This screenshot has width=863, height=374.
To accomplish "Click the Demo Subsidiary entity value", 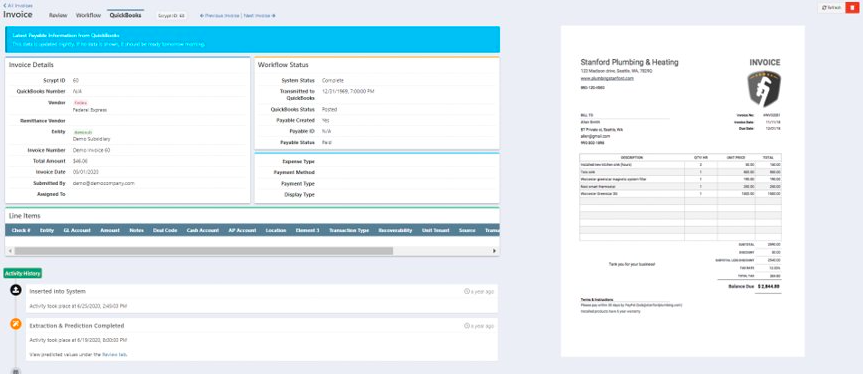I will click(91, 139).
